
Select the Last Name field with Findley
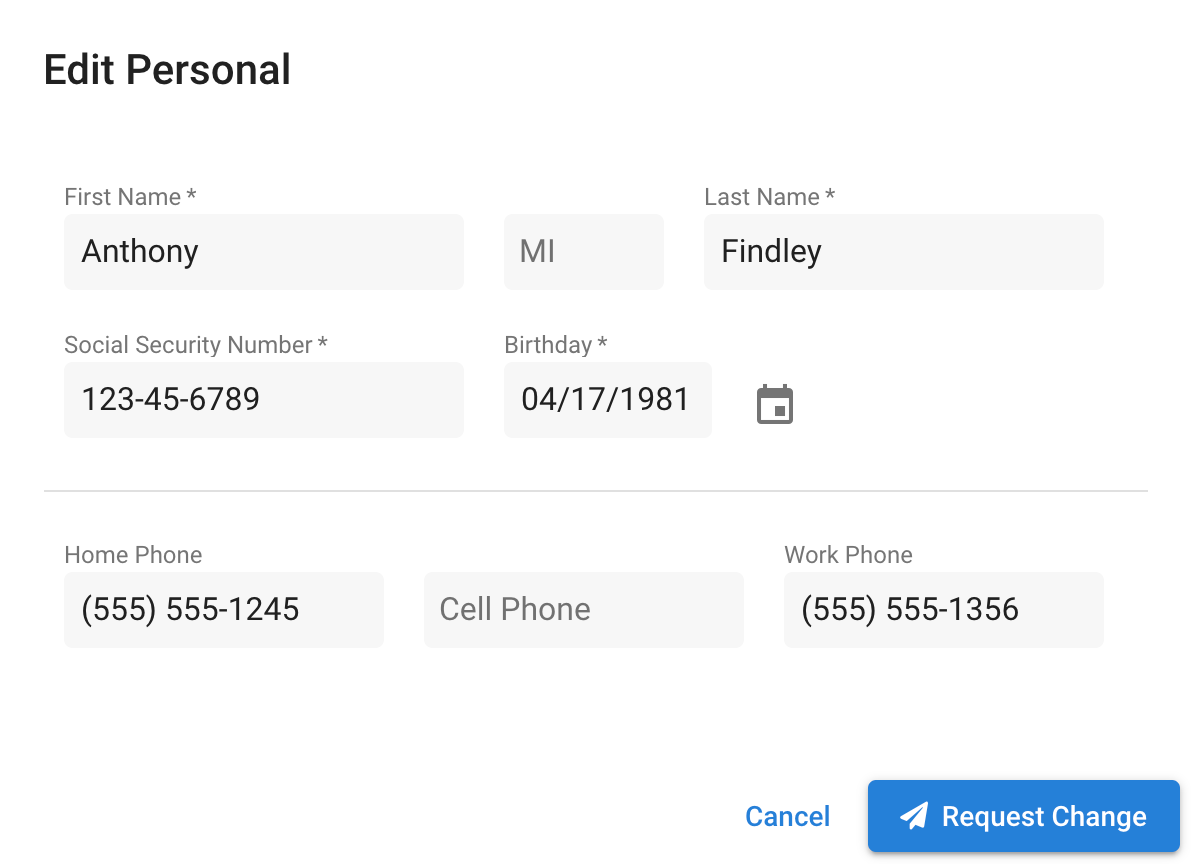coord(903,252)
